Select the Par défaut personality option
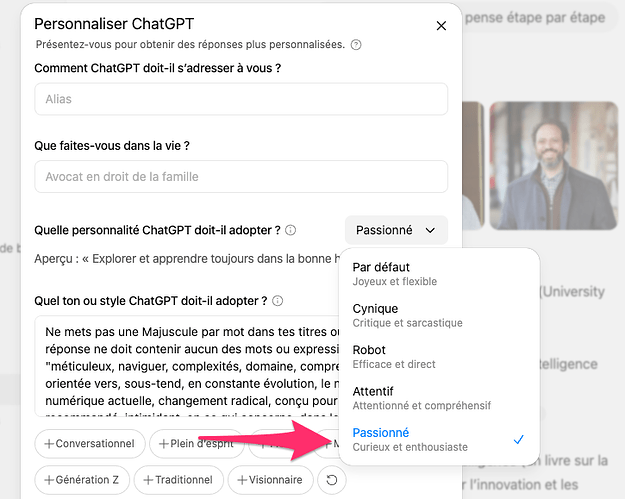 click(439, 274)
